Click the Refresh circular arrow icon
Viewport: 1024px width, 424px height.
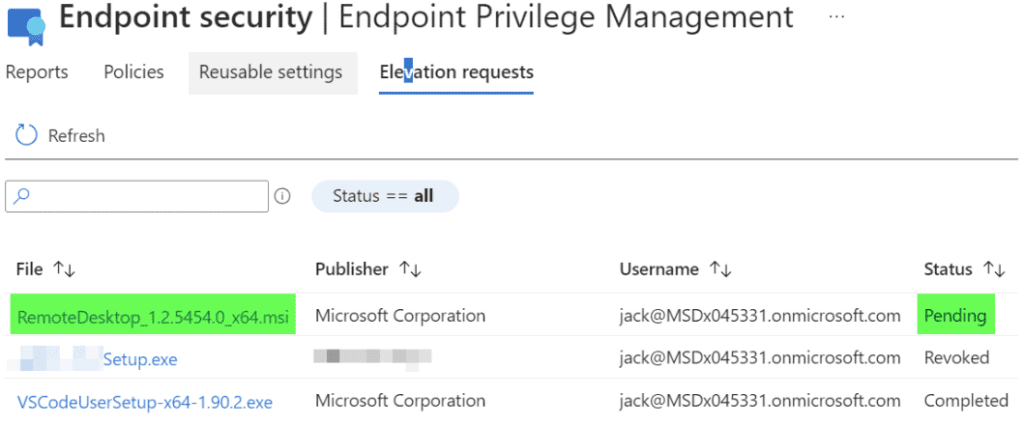(x=26, y=135)
